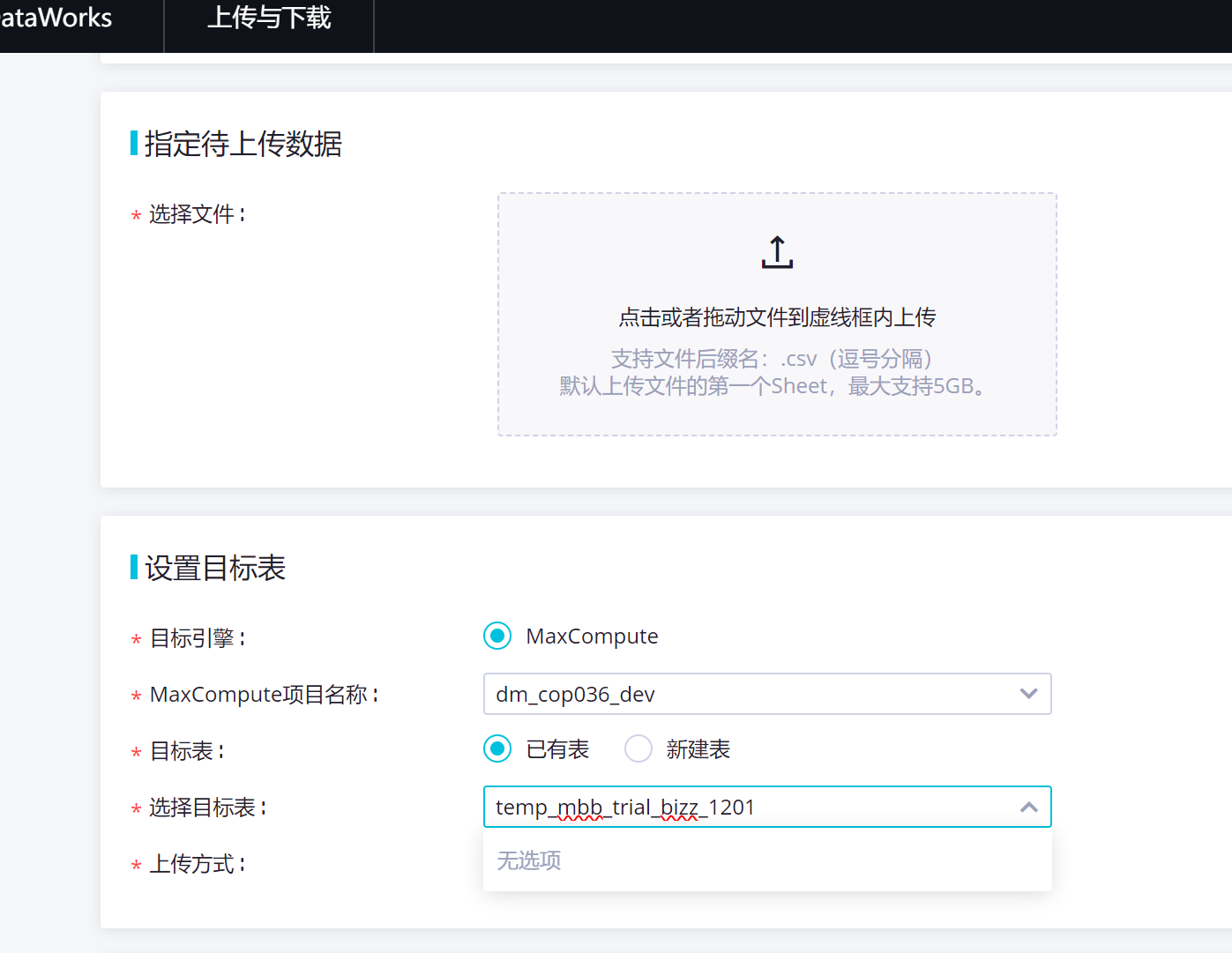Screen dimensions: 1232x953
Task: Click the 无选项 dropdown entry
Action: [529, 860]
